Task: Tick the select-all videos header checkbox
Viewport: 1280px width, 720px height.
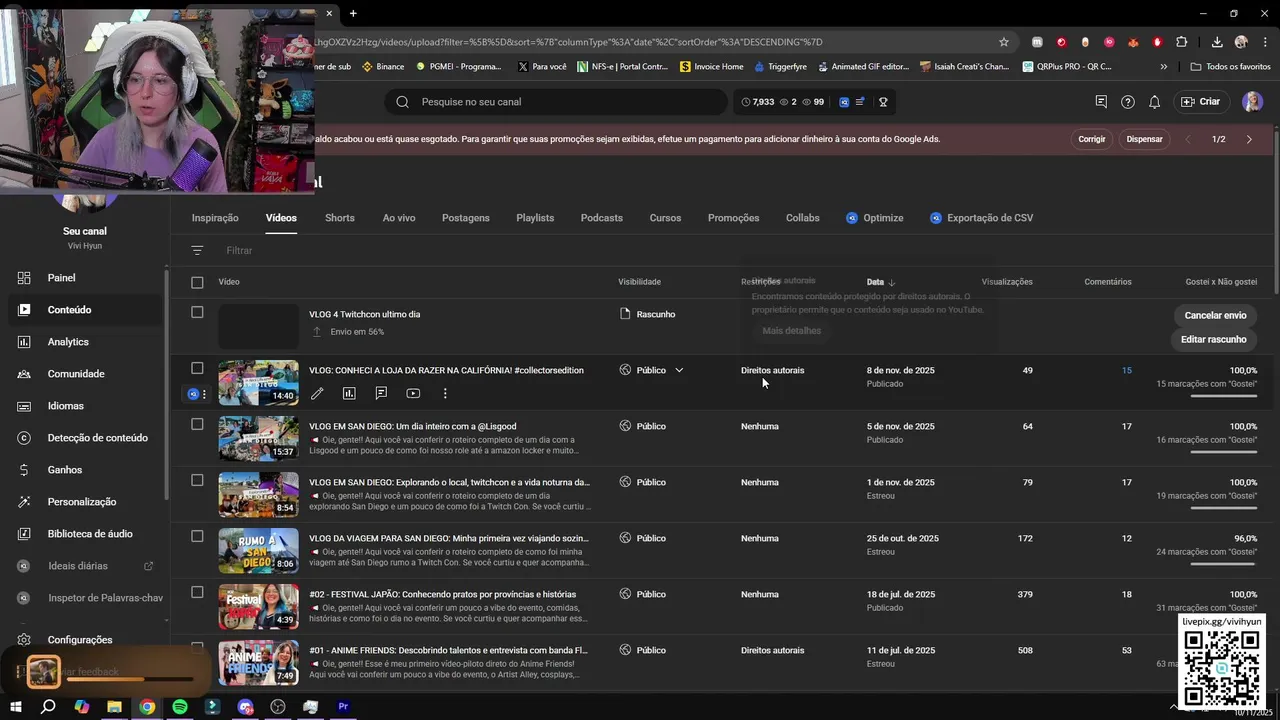Action: 197,282
